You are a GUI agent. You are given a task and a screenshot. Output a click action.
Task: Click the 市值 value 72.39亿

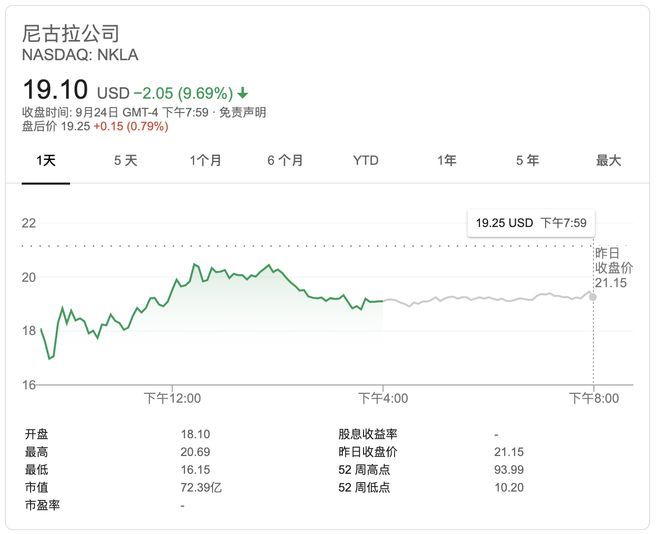point(201,487)
